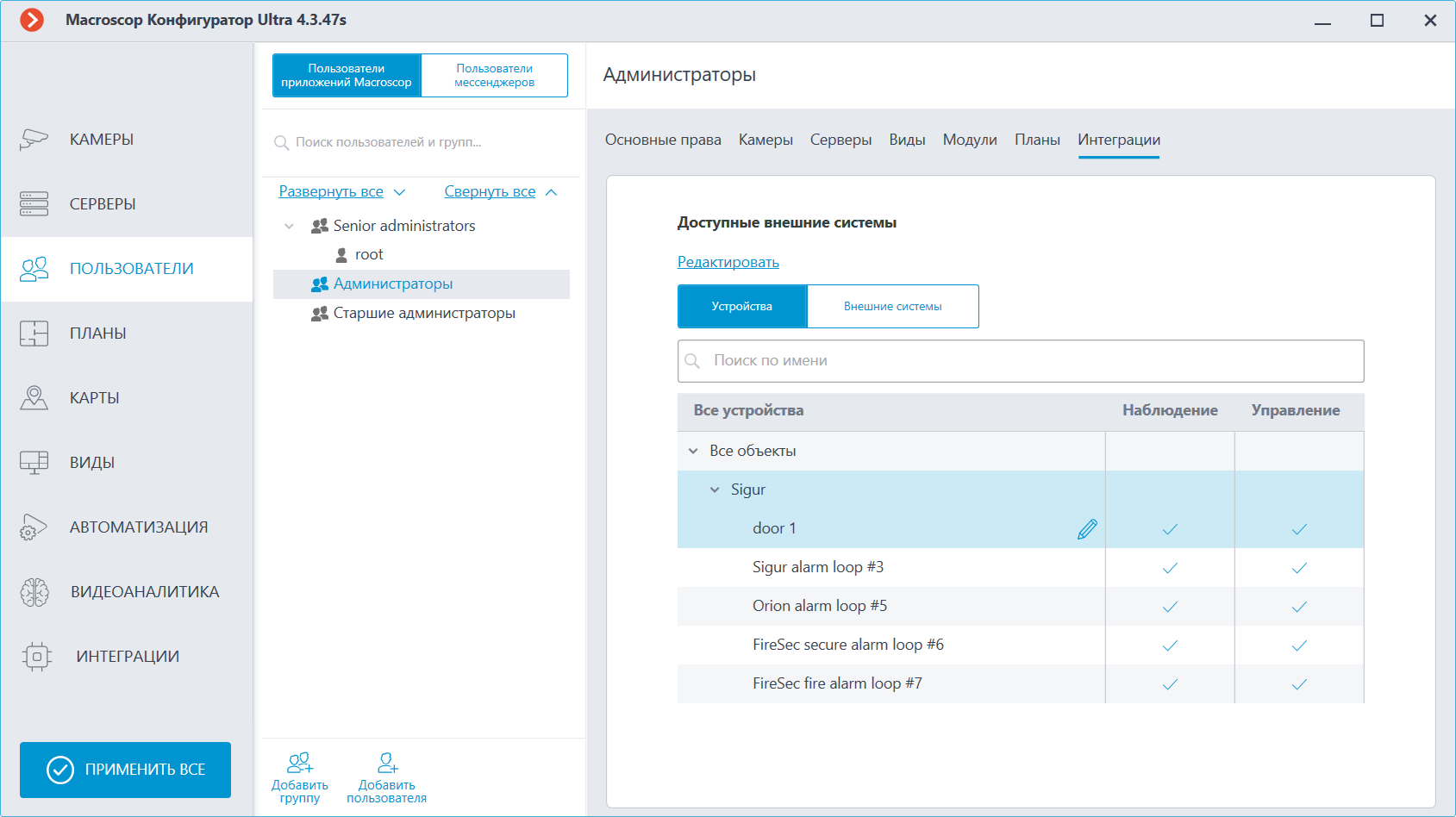Screen dimensions: 1456x817
Task: Select the root user in tree
Action: (x=369, y=255)
